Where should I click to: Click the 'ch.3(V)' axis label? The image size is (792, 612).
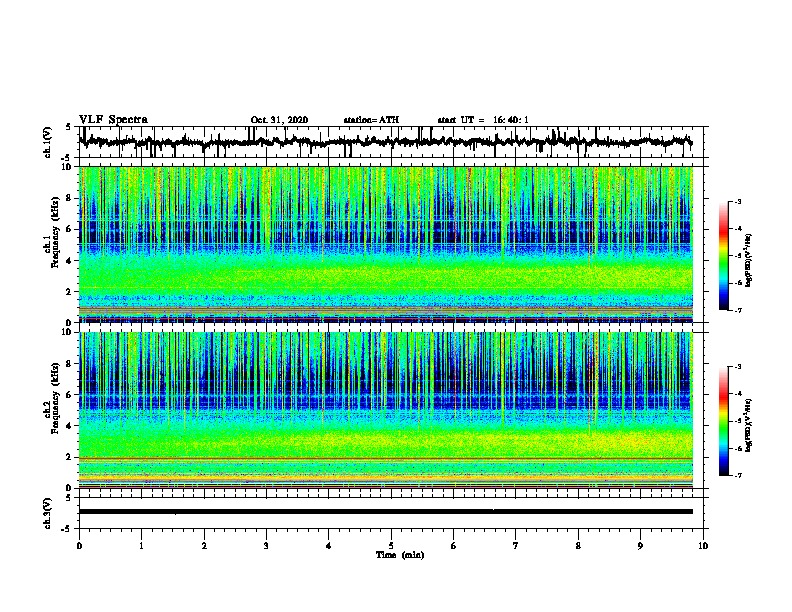click(x=48, y=513)
